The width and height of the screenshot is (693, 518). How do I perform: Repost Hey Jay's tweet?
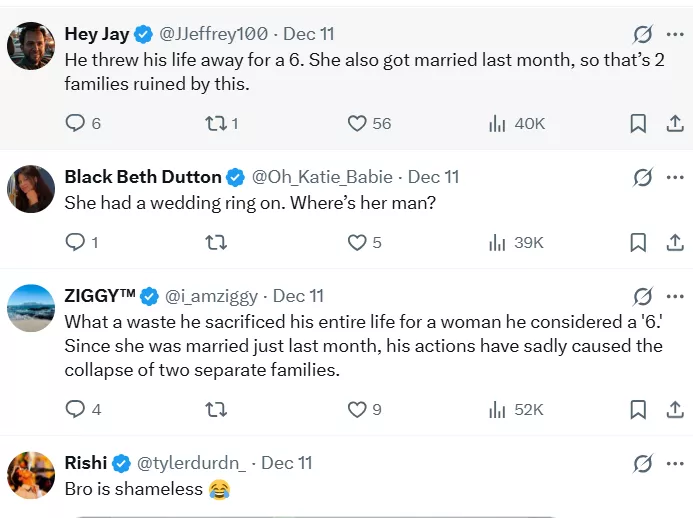[x=215, y=123]
